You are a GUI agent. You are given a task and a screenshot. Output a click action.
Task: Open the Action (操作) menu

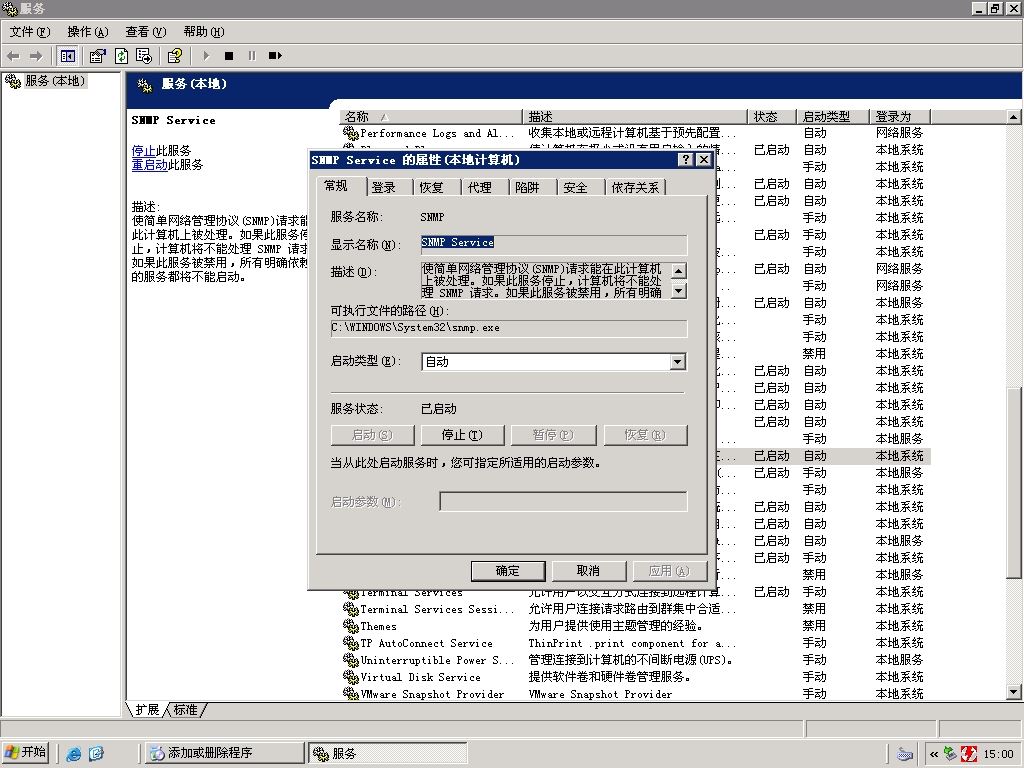pyautogui.click(x=88, y=31)
